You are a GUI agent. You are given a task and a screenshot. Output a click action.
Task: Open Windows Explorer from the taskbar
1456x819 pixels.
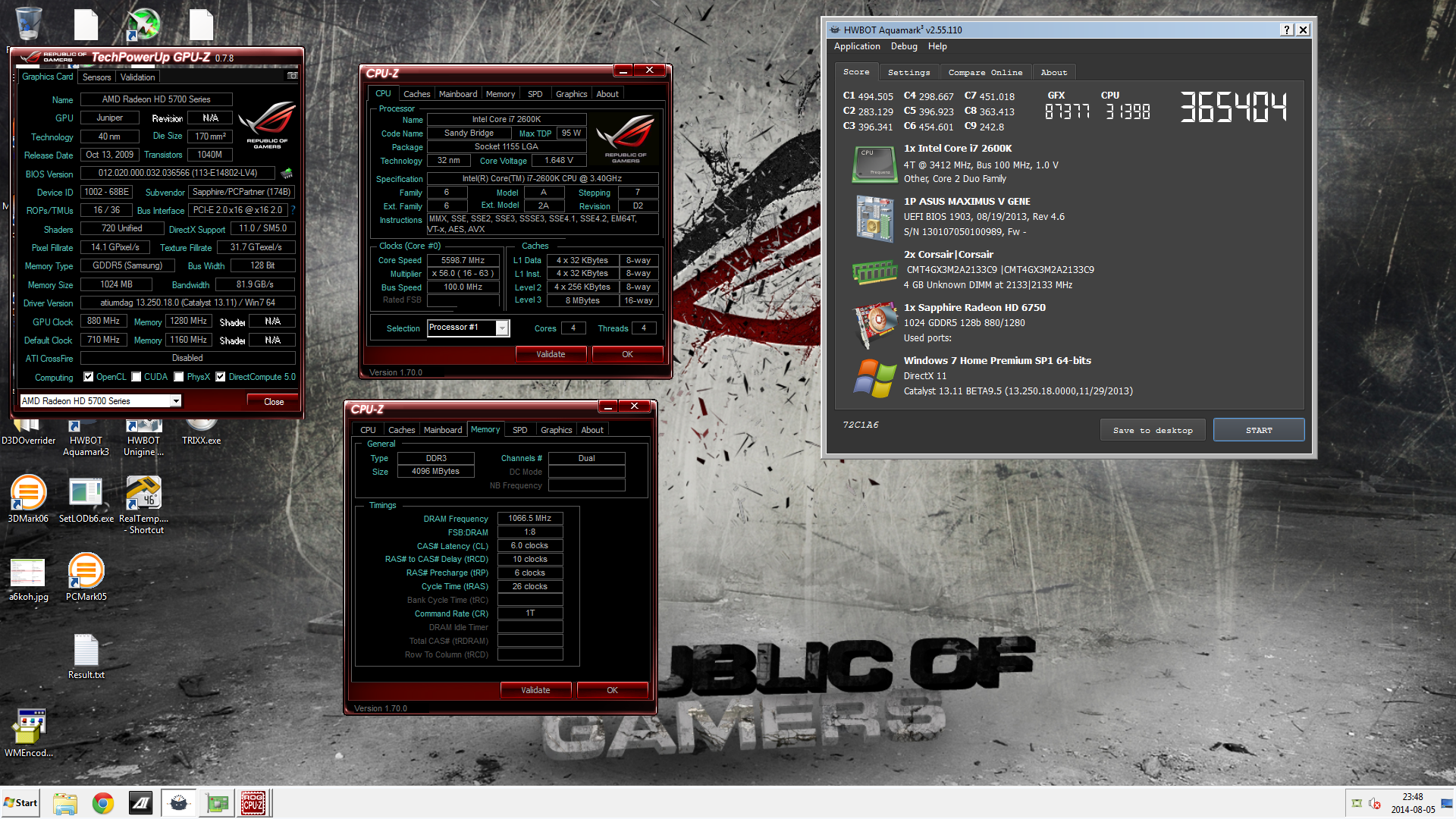pyautogui.click(x=65, y=803)
